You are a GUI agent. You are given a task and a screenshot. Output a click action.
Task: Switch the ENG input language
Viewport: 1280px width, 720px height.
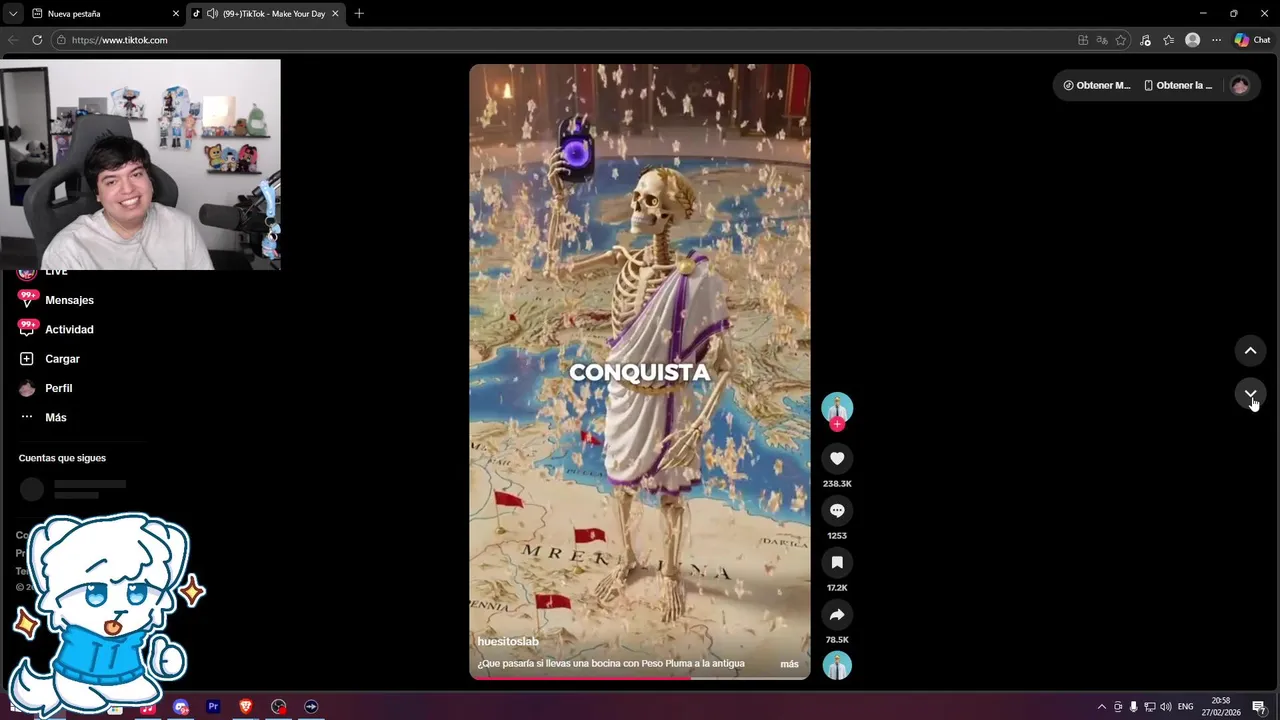[1186, 707]
